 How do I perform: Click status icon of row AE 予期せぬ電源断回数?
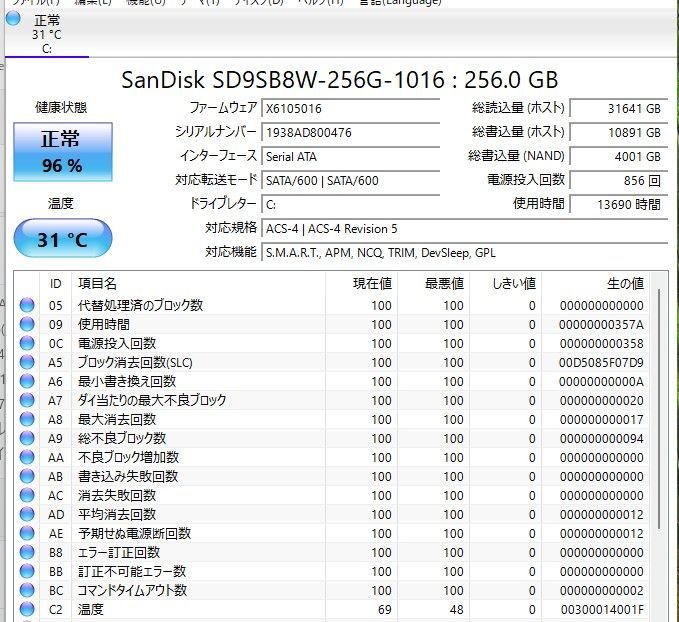tap(27, 534)
